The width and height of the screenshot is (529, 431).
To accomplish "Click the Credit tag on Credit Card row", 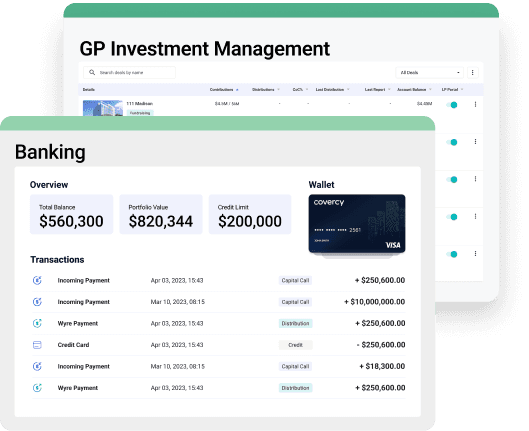I will pos(296,345).
